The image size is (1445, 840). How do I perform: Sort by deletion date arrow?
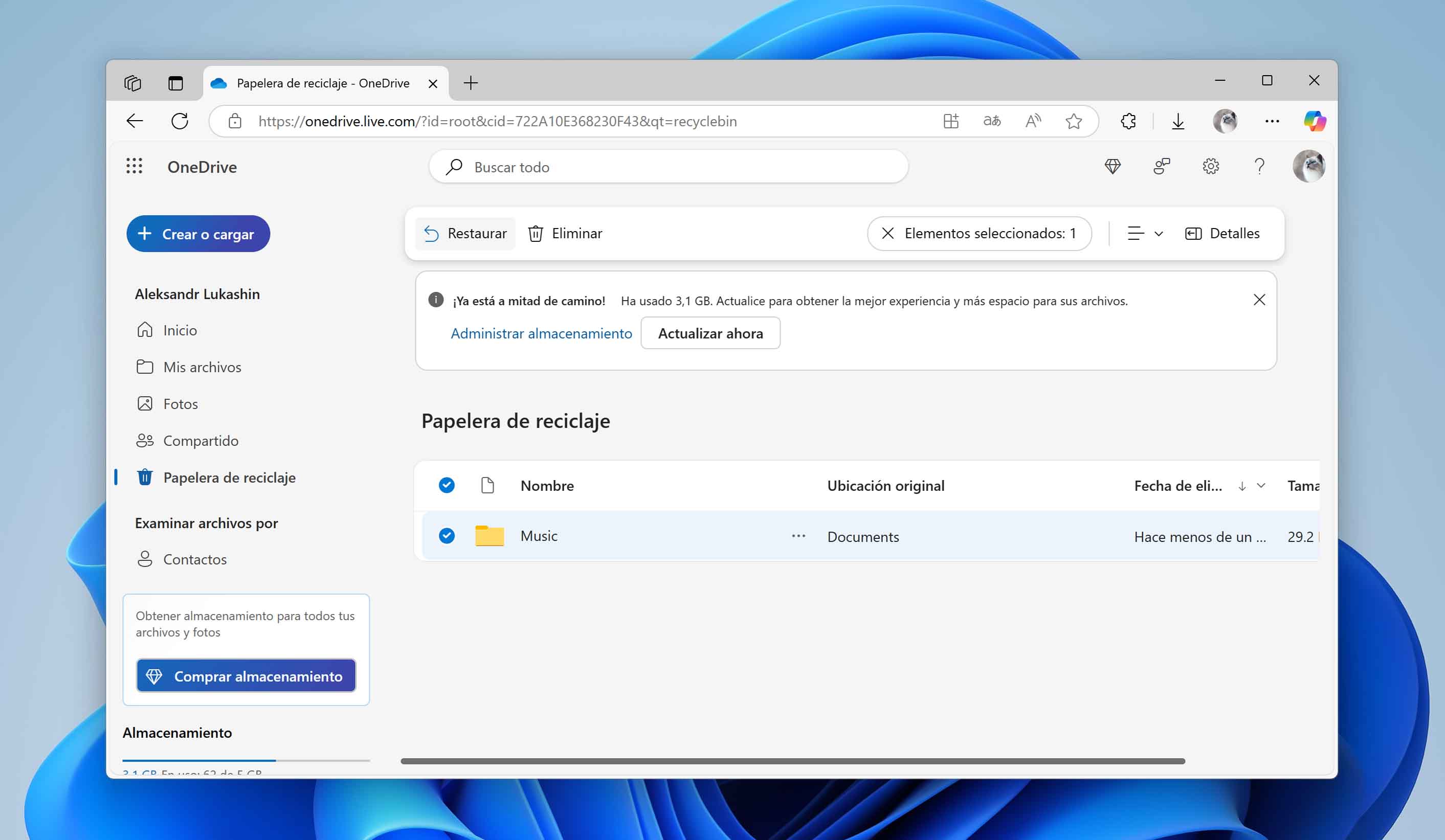[x=1242, y=486]
